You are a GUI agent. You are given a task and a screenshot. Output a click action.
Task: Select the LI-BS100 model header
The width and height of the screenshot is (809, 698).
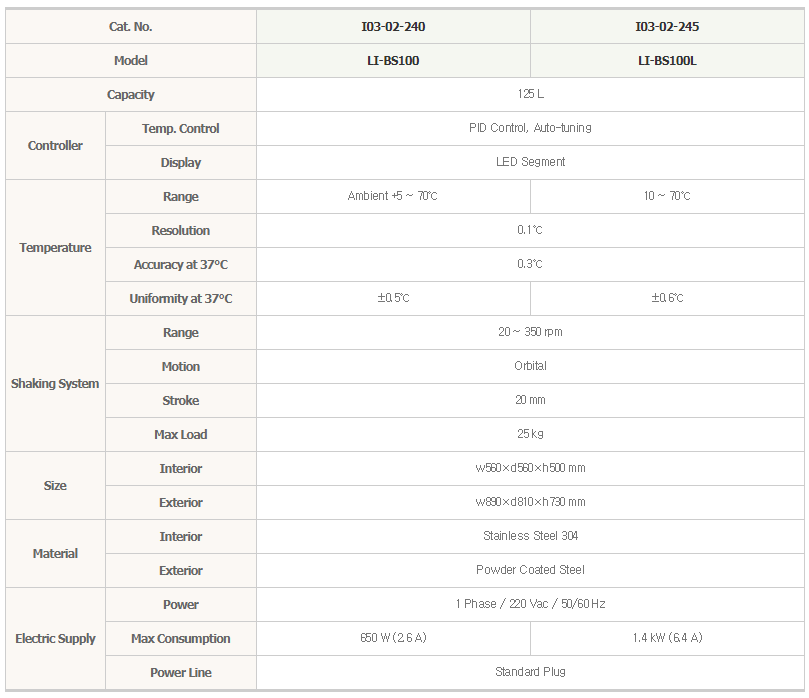393,60
